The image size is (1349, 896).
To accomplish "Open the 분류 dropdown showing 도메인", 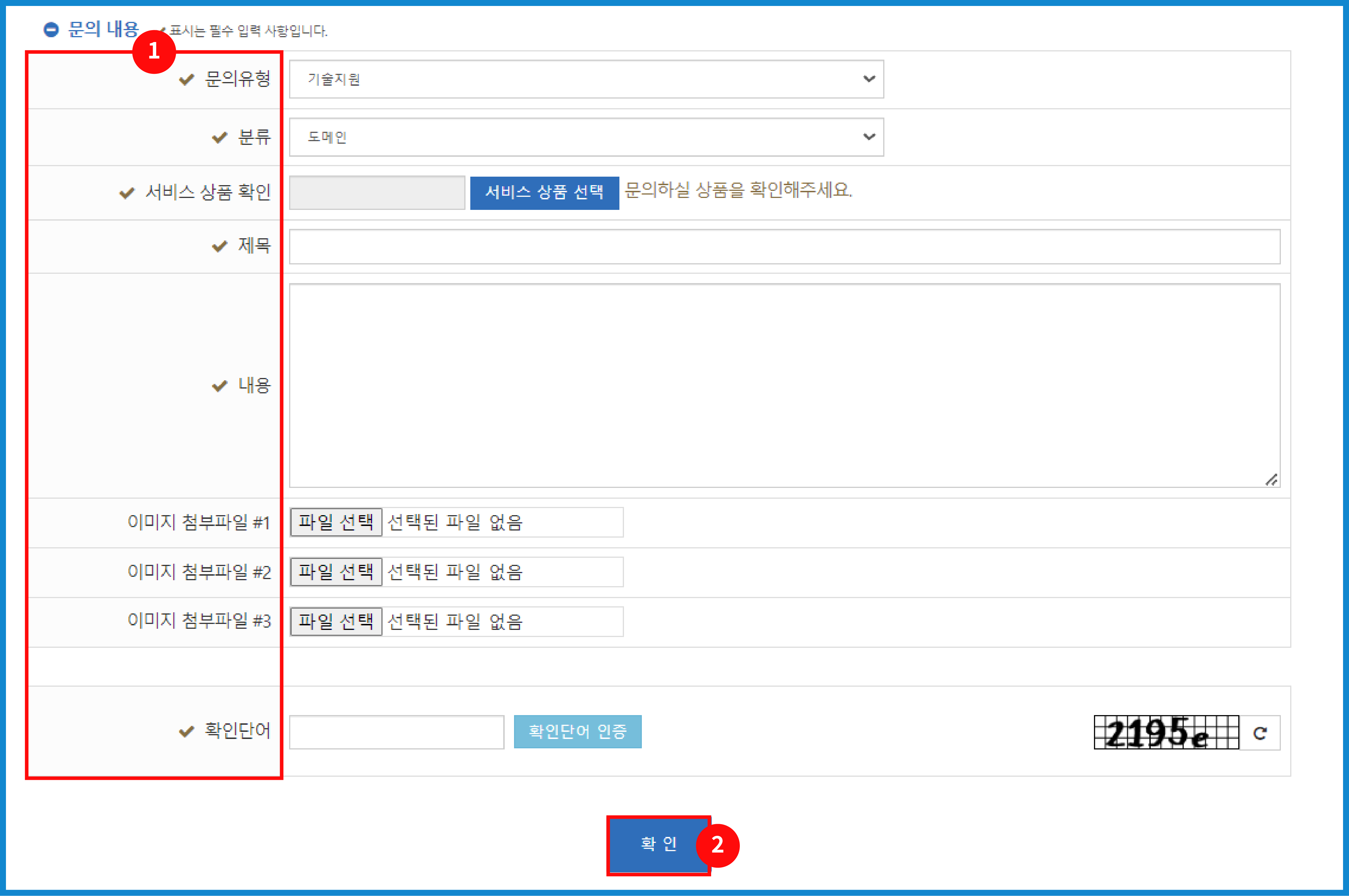I will pos(586,137).
